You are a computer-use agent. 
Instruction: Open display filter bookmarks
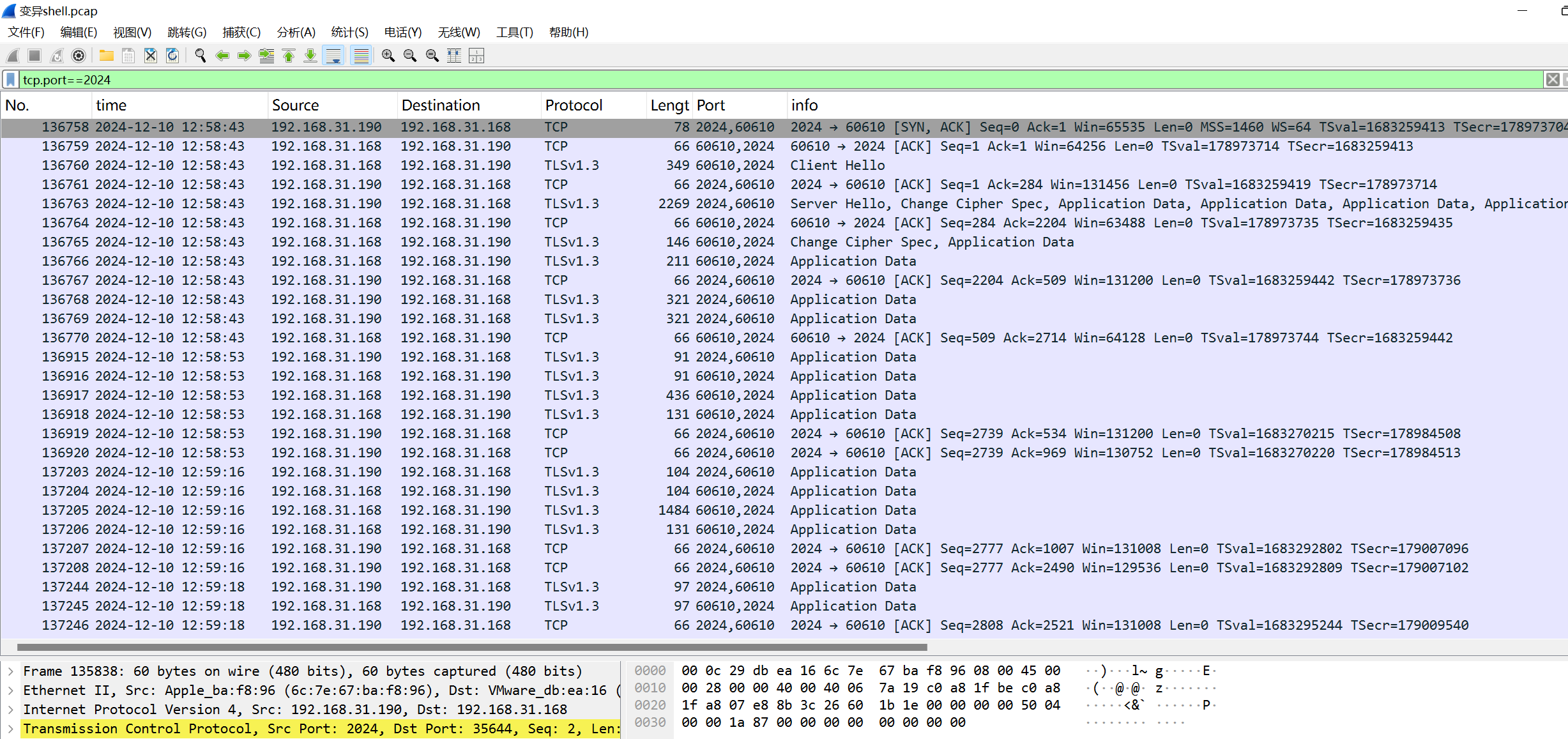[11, 80]
